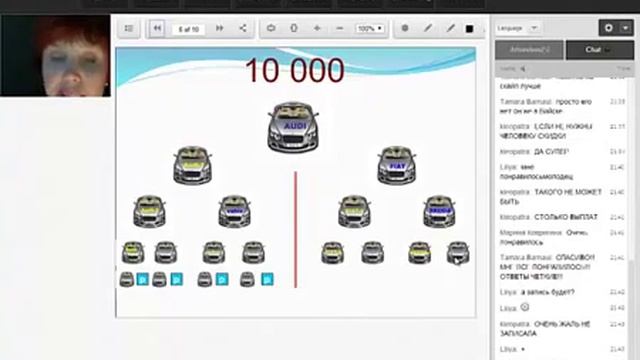The image size is (640, 360).
Task: Click the red 10 000 heading
Action: [295, 70]
